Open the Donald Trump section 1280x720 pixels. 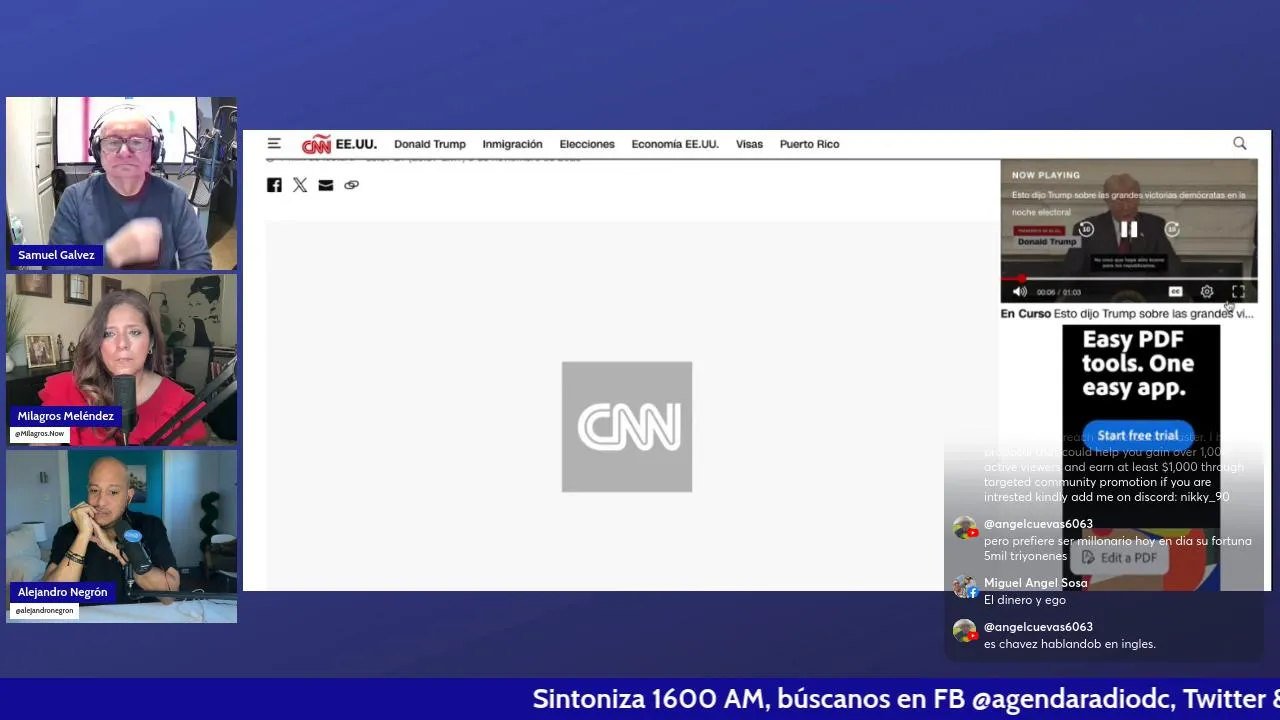coord(430,144)
